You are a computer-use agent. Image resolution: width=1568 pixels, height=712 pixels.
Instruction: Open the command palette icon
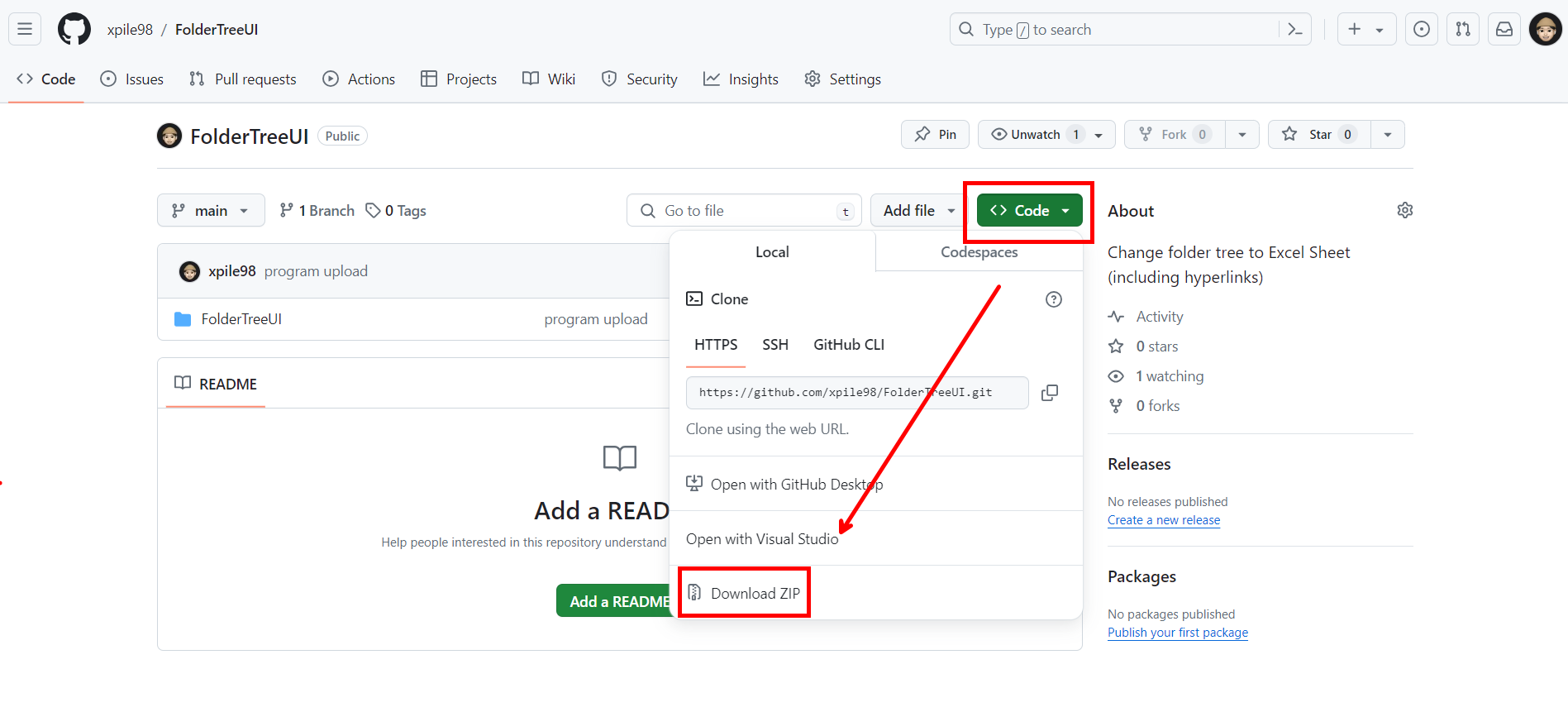point(1295,30)
